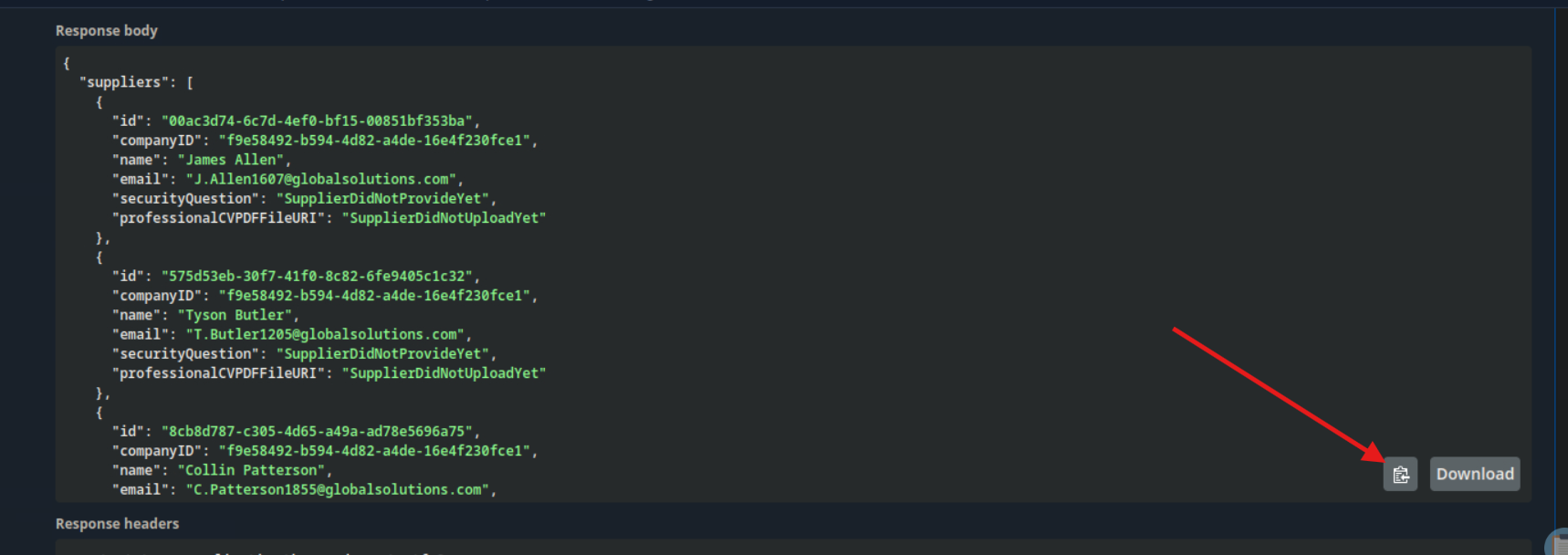The width and height of the screenshot is (1568, 555).
Task: Click the Response body heading
Action: coord(106,31)
